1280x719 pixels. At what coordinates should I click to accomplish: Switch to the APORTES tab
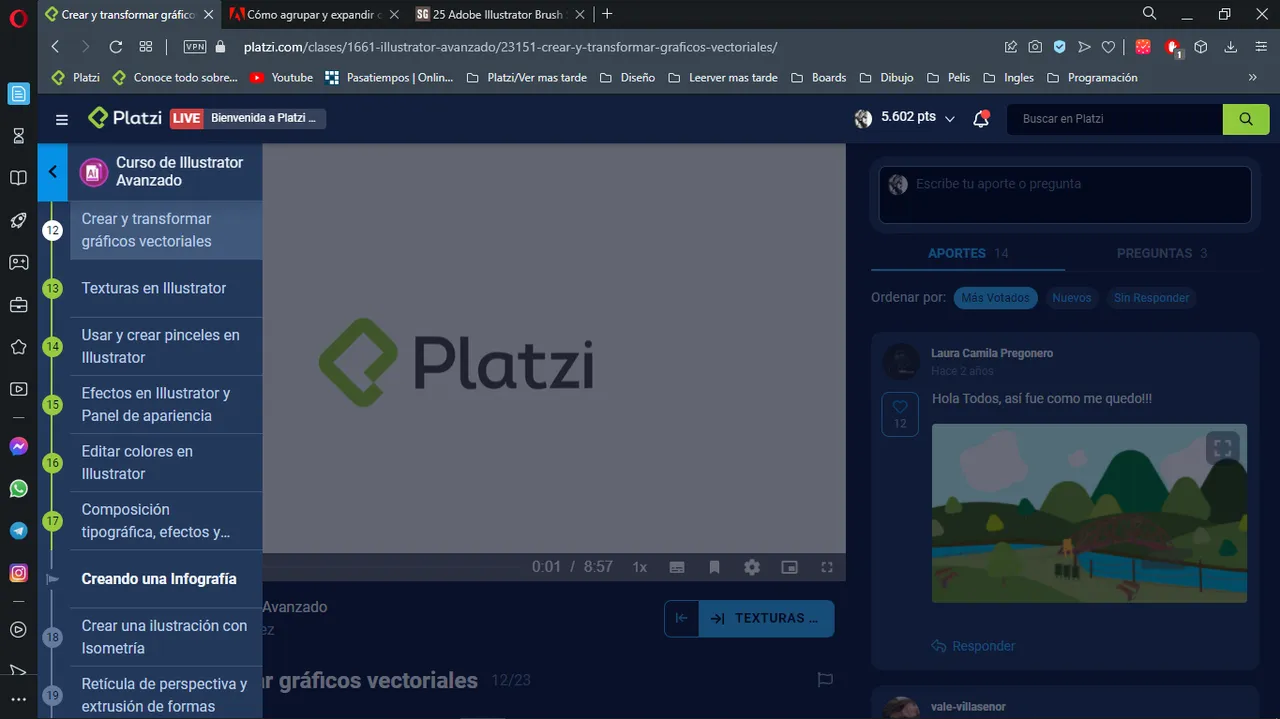point(967,253)
